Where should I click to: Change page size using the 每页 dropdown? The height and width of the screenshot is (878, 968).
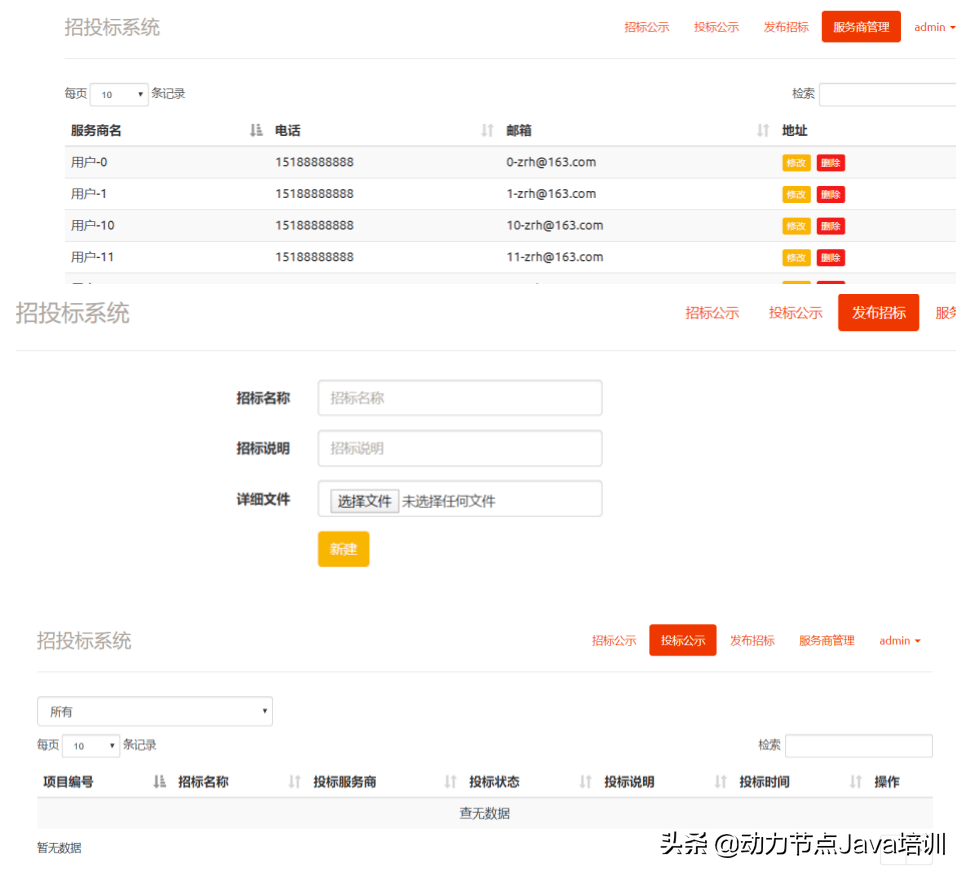point(118,93)
